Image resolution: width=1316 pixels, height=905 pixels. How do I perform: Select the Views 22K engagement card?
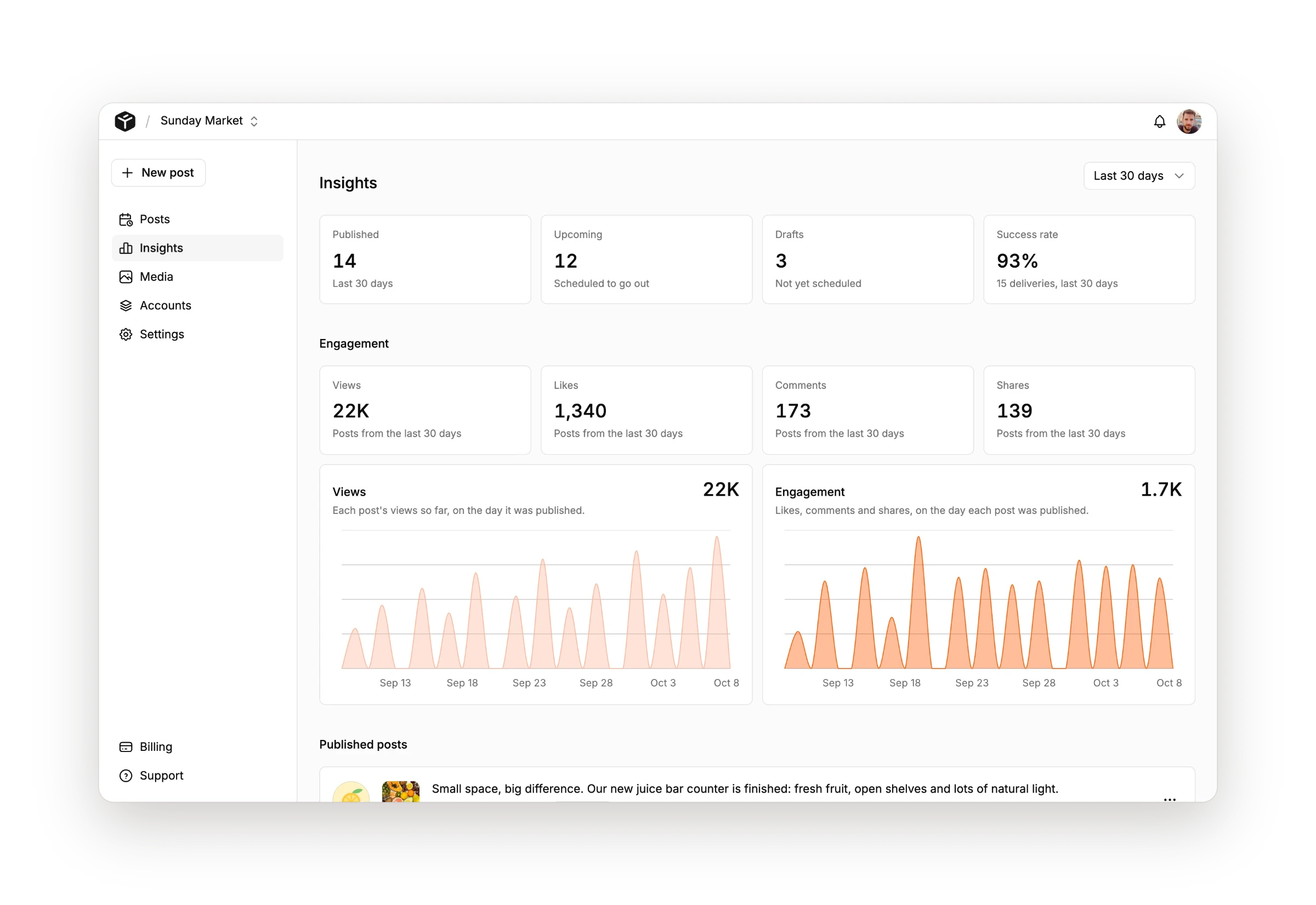point(425,410)
